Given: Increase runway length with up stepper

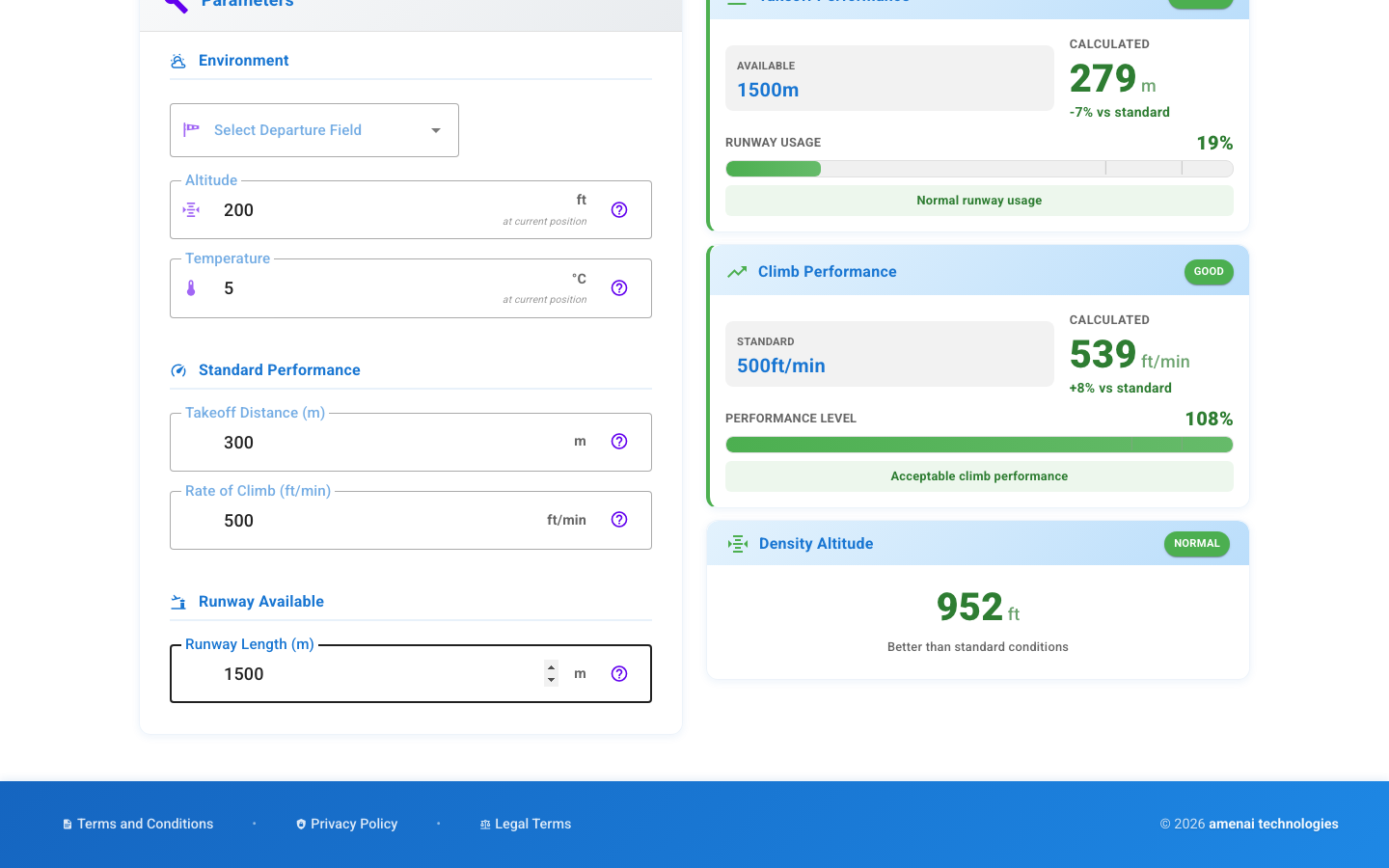Looking at the screenshot, I should click(551, 667).
